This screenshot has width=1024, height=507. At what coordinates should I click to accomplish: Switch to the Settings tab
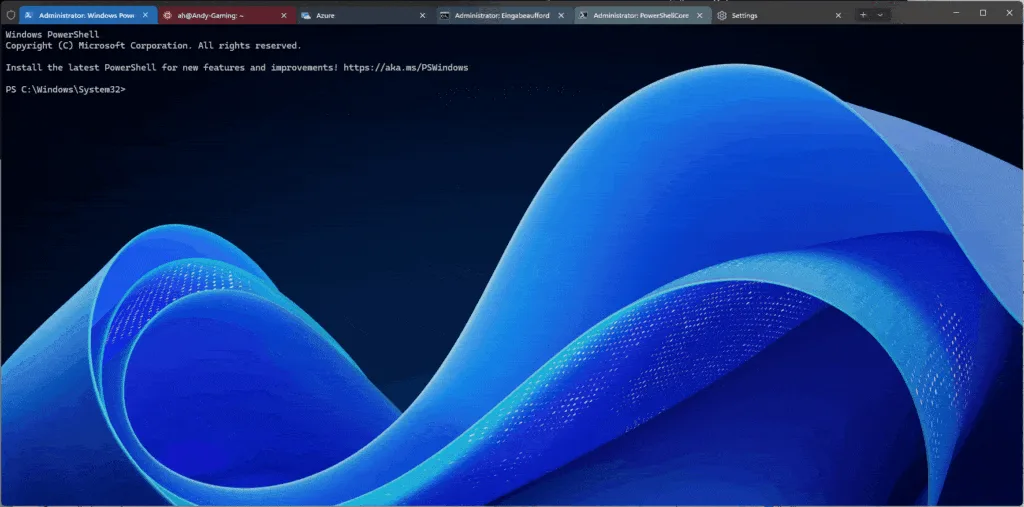point(781,15)
